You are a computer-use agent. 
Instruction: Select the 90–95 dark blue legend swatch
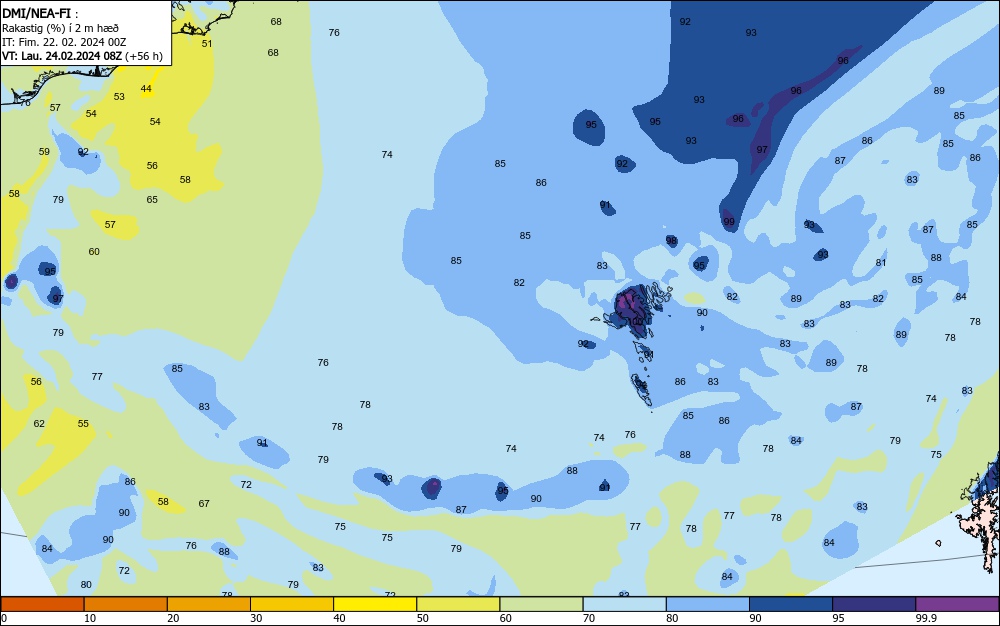coord(791,604)
